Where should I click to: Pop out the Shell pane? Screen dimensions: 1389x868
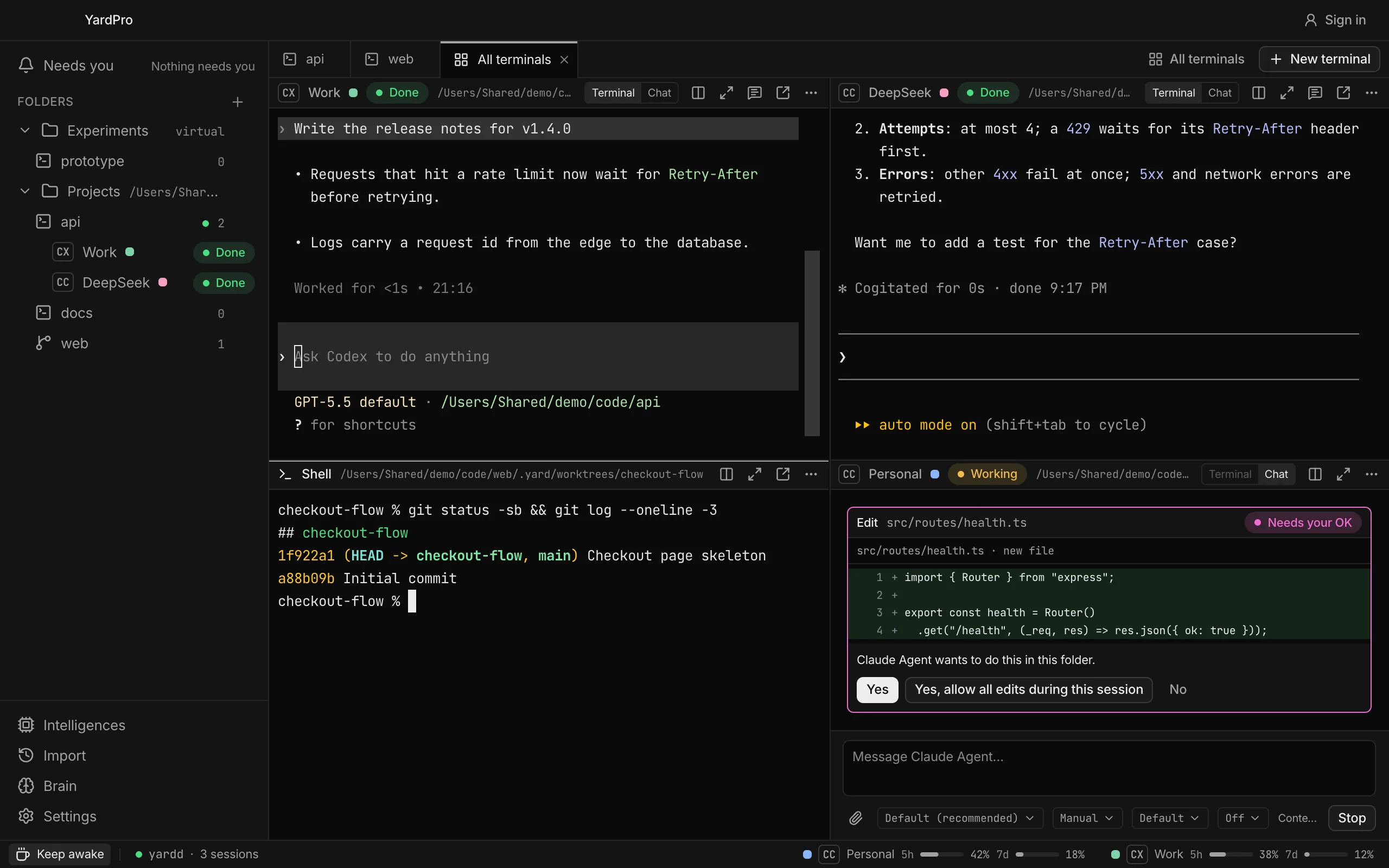[783, 474]
